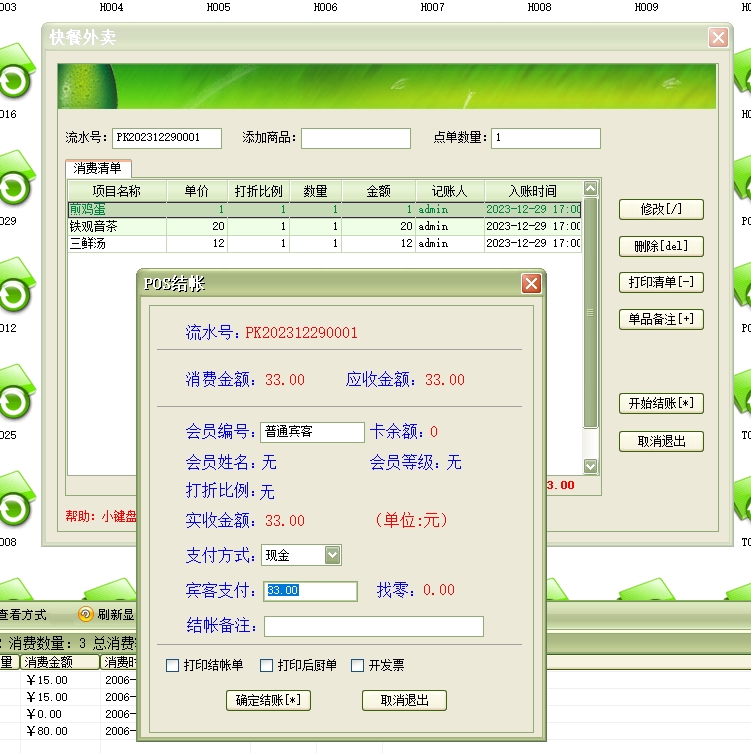Click the 打印清单[-] button
The width and height of the screenshot is (751, 753).
pos(660,283)
